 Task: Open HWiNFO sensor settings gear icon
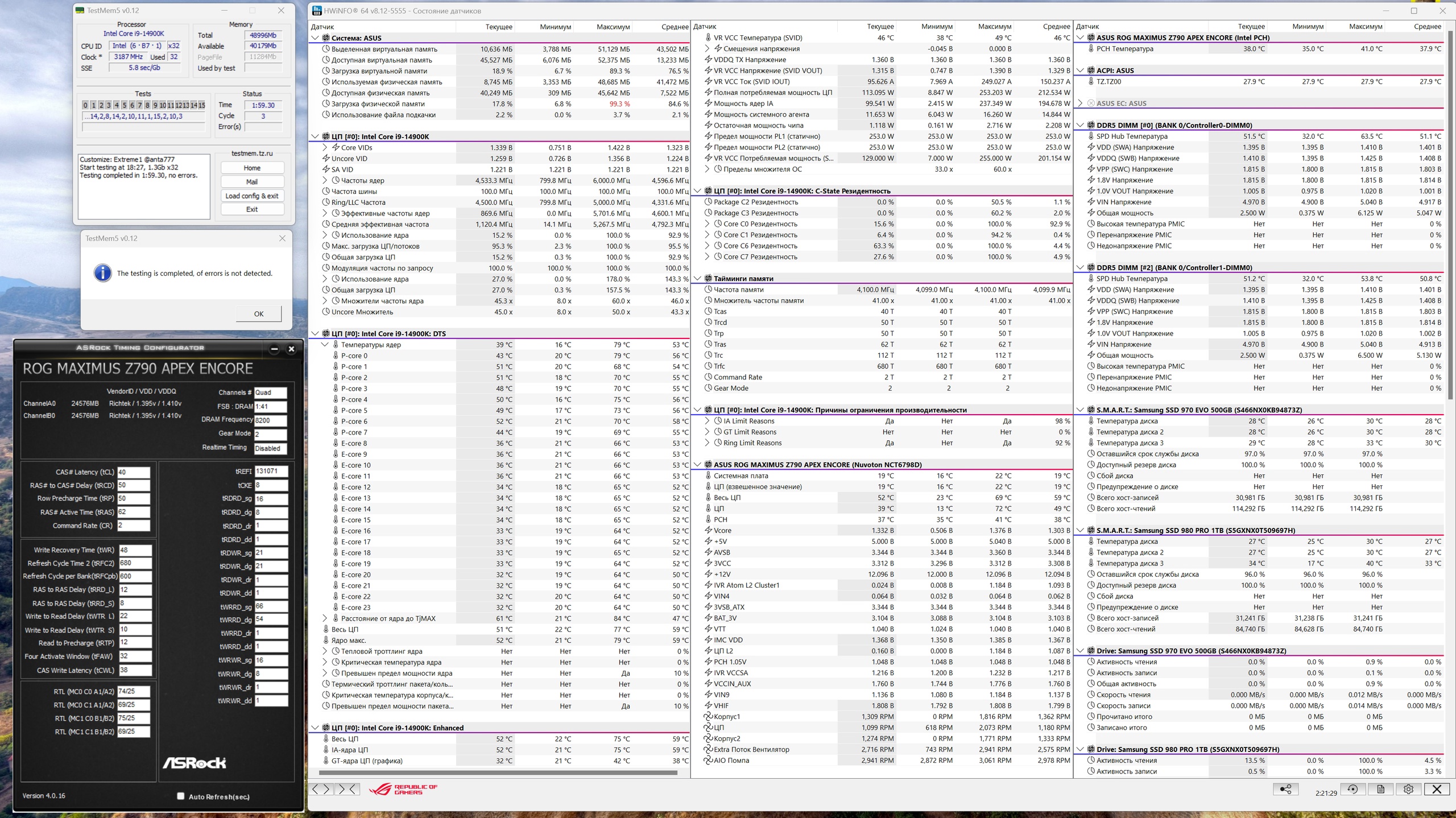click(x=1408, y=789)
